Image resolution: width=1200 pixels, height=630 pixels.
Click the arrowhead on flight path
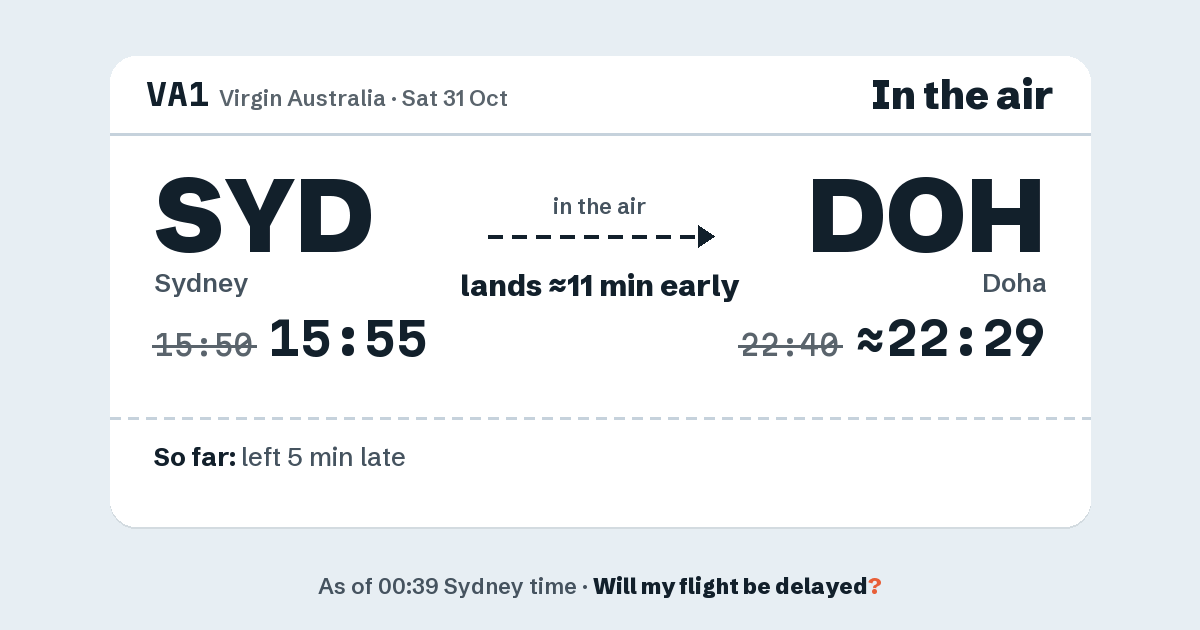pyautogui.click(x=706, y=237)
